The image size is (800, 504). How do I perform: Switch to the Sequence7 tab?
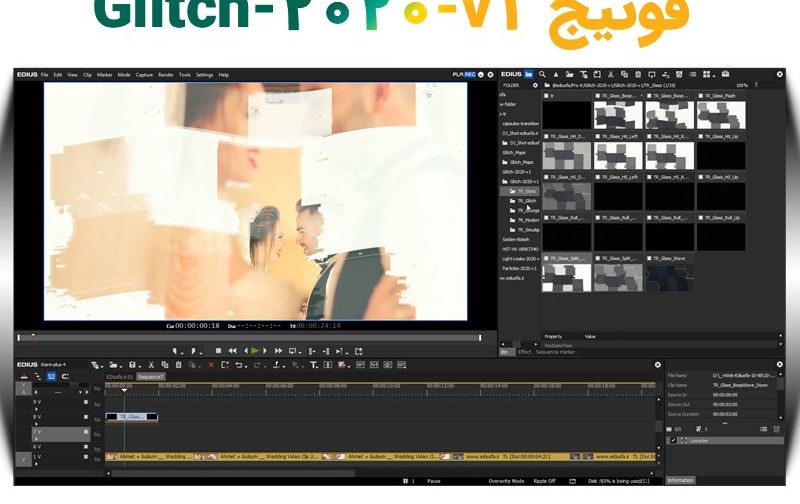151,377
